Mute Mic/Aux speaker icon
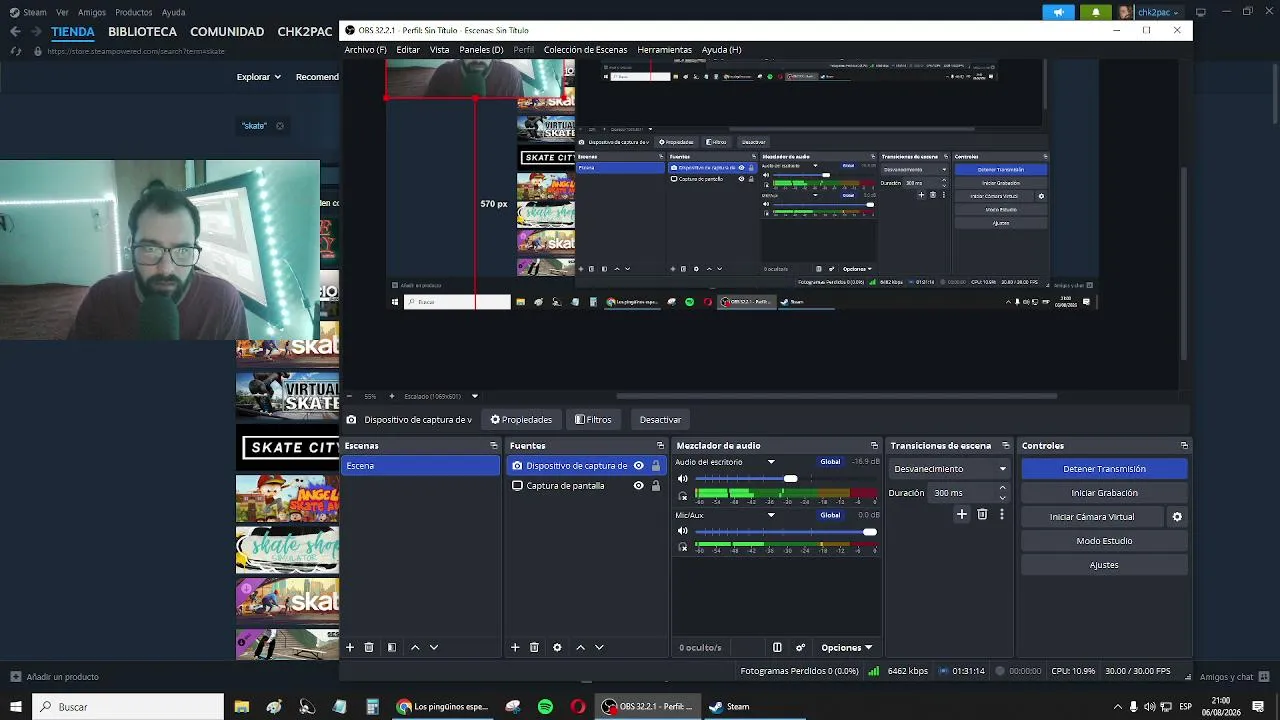Image resolution: width=1280 pixels, height=720 pixels. [x=683, y=531]
